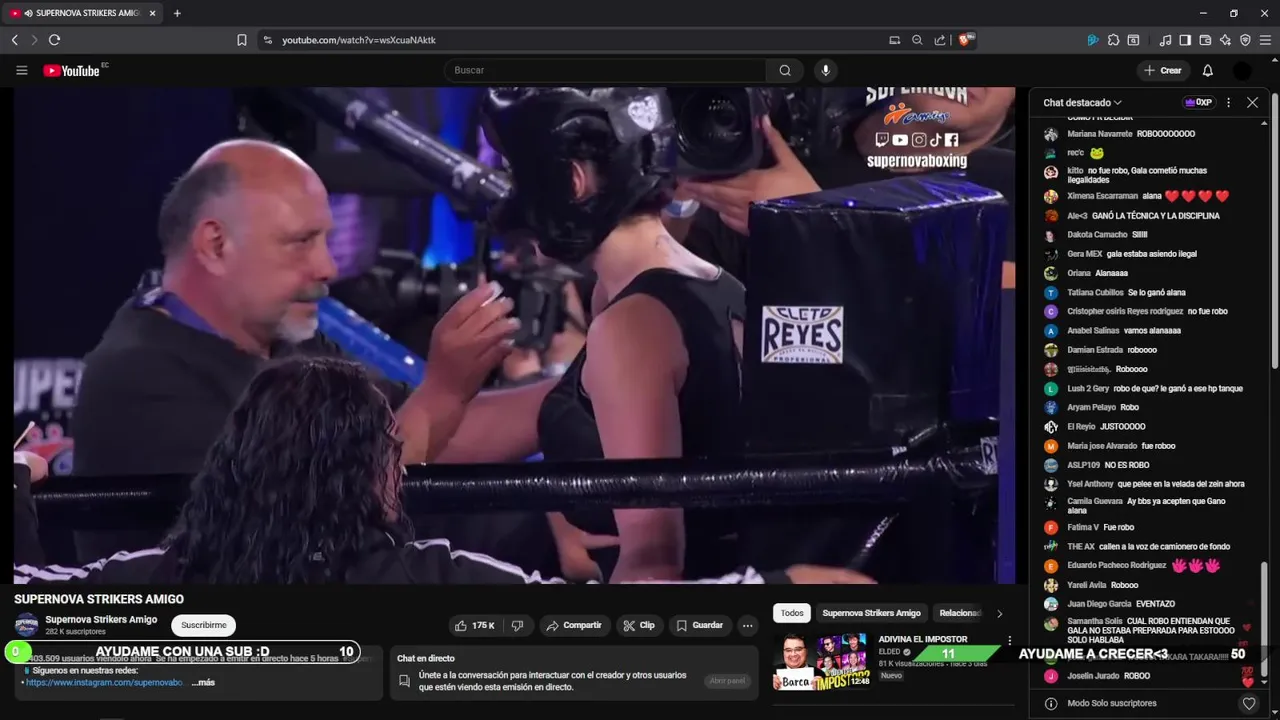
Task: Click chat message 'GANÓ LA TÉCNICA Y LA DISCIPLINA'
Action: tap(1143, 215)
